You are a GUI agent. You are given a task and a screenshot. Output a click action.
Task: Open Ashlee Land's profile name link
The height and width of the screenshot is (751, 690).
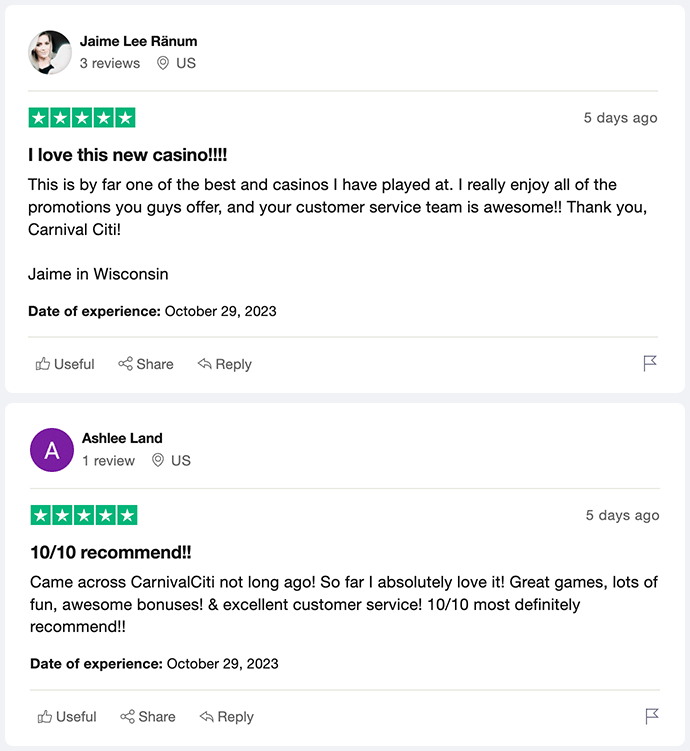pos(122,438)
